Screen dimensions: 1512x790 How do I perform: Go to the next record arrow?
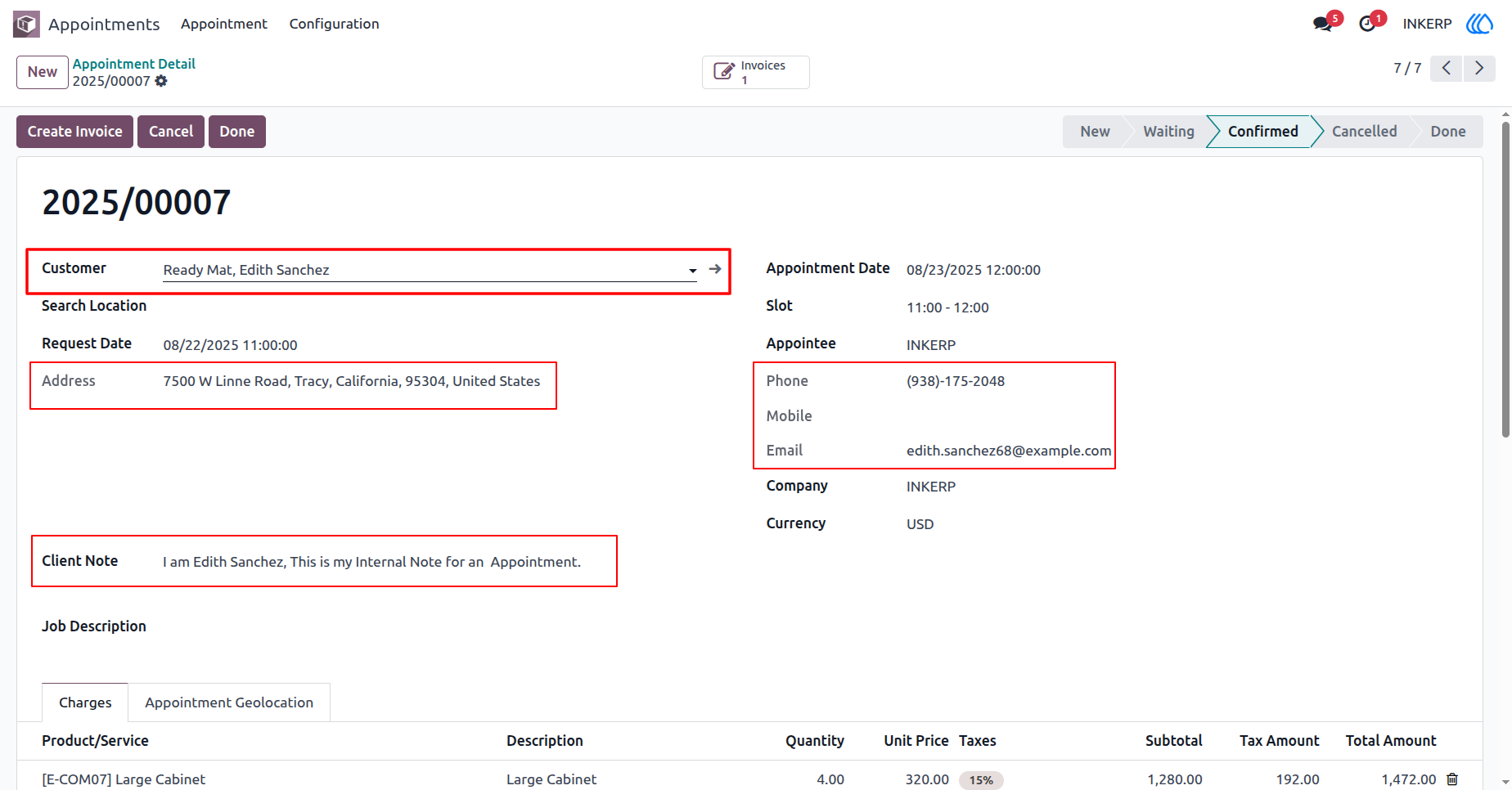click(x=1479, y=68)
